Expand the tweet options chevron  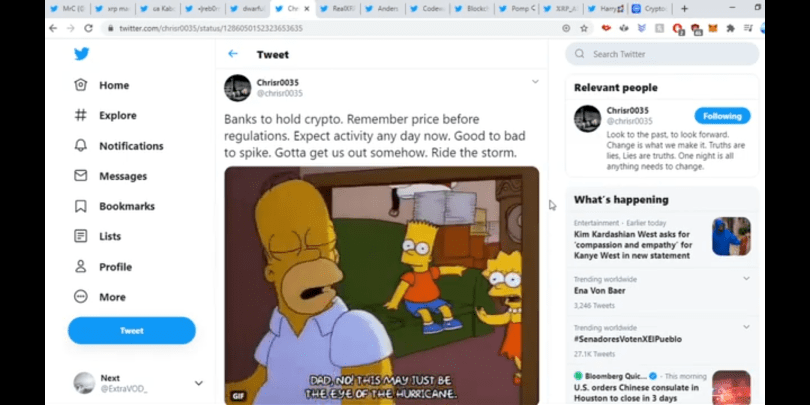(x=535, y=82)
